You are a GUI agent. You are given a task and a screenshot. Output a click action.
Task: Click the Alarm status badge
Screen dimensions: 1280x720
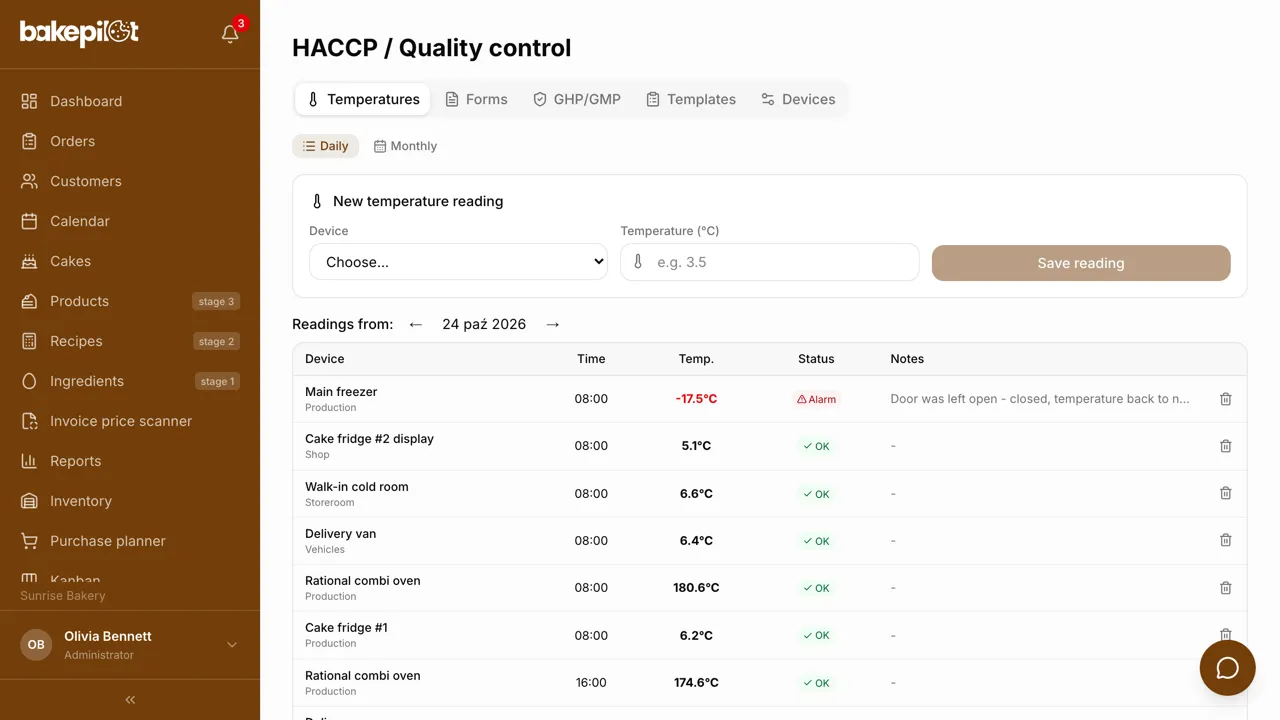pos(816,399)
